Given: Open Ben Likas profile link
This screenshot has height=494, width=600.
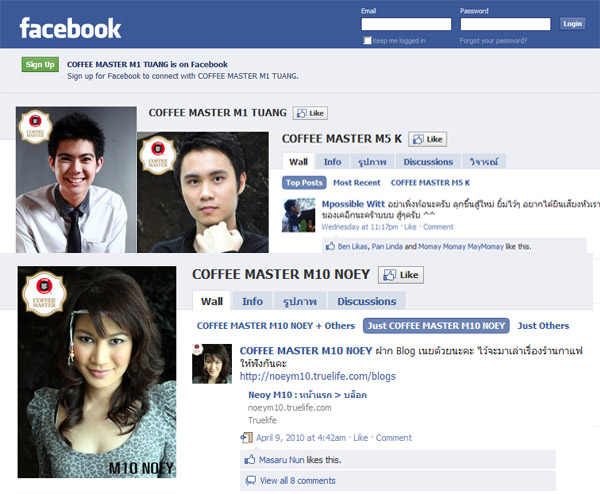Looking at the screenshot, I should pyautogui.click(x=353, y=246).
